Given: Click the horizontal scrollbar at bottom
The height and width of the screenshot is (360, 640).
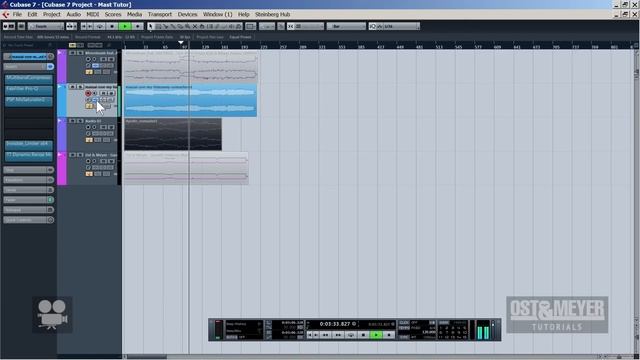Looking at the screenshot, I should coord(146,357).
